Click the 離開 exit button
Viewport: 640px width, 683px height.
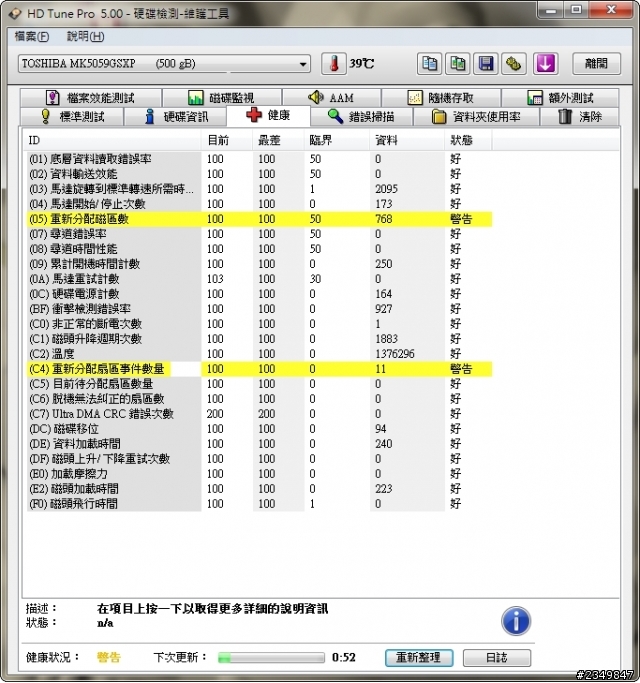coord(596,64)
